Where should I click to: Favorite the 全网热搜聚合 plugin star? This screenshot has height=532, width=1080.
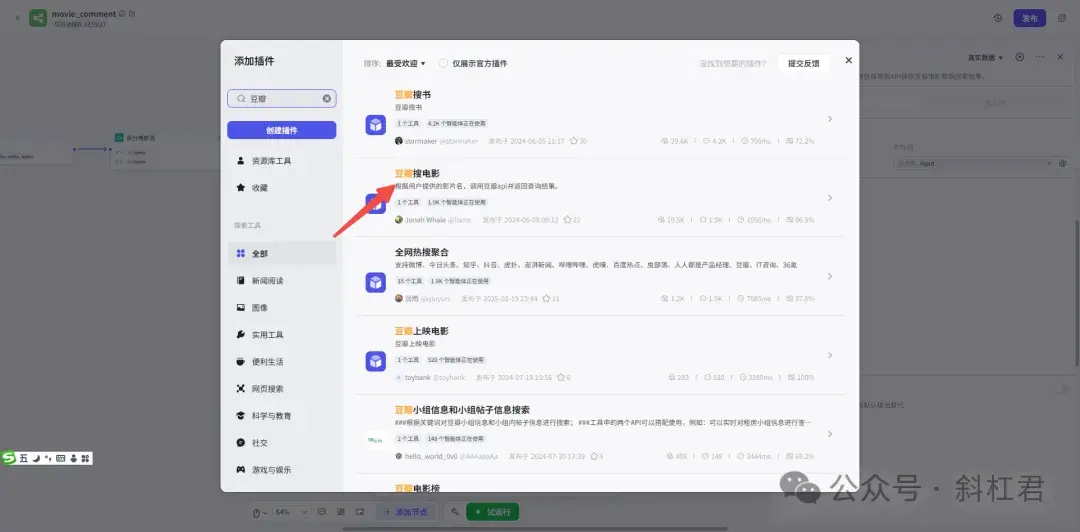pos(546,299)
